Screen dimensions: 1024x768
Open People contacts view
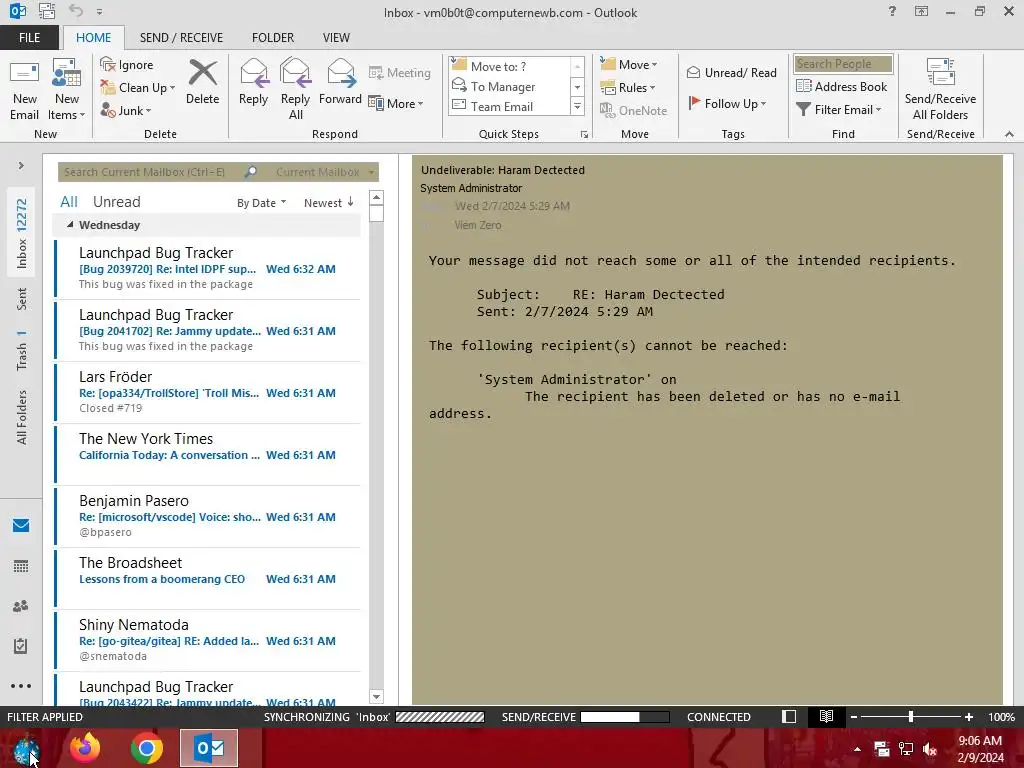click(x=21, y=606)
